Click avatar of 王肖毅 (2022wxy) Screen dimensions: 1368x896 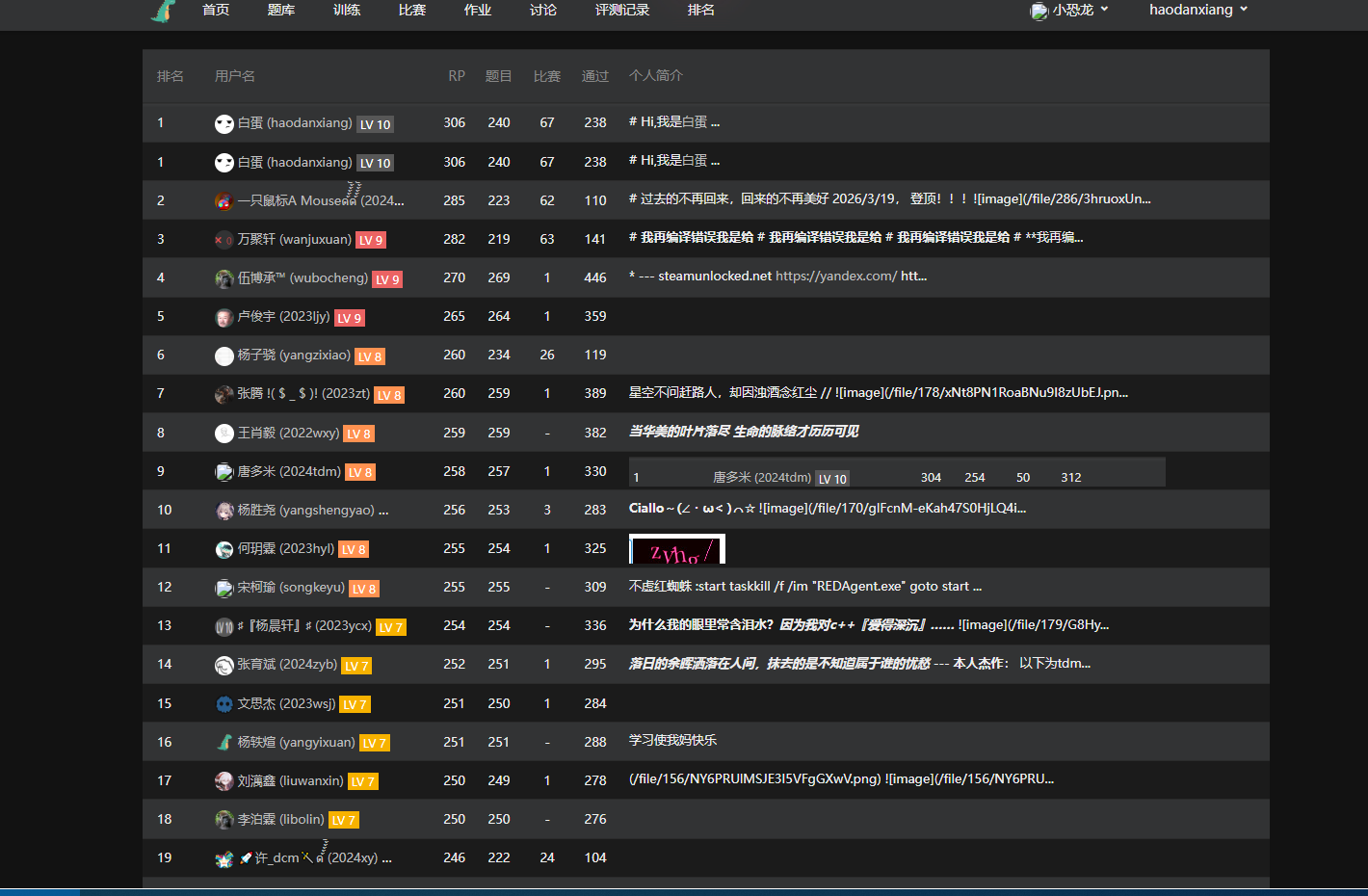click(224, 433)
